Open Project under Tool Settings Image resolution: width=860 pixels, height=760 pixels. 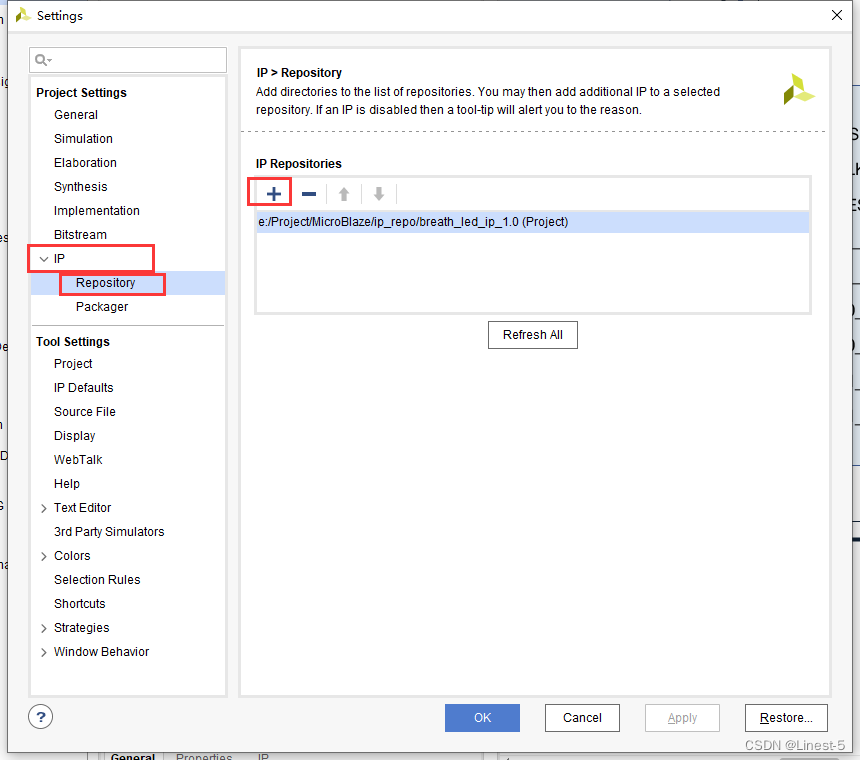click(x=73, y=364)
